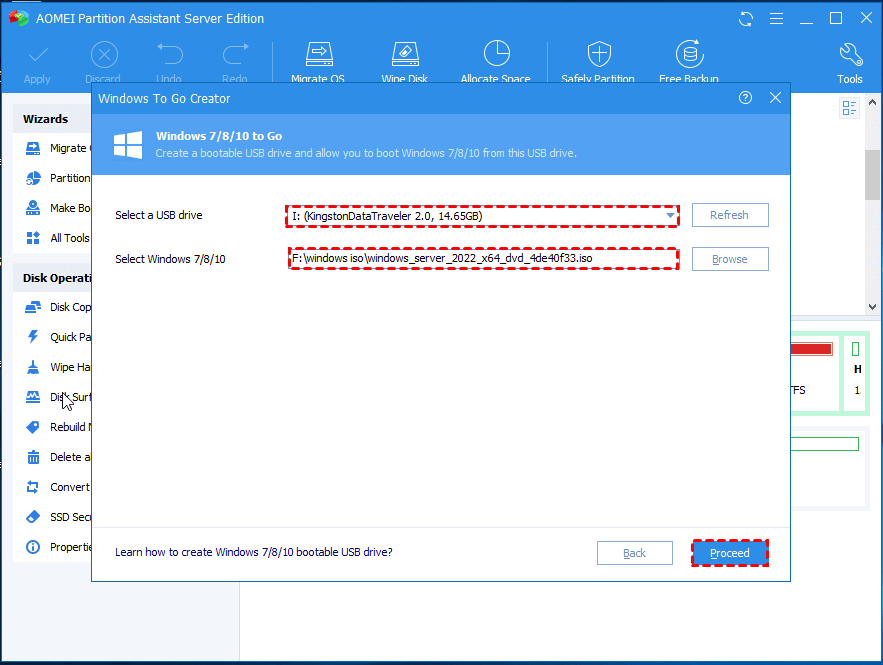The width and height of the screenshot is (883, 665).
Task: Select SSD Secure Erase in sidebar
Action: tap(58, 517)
